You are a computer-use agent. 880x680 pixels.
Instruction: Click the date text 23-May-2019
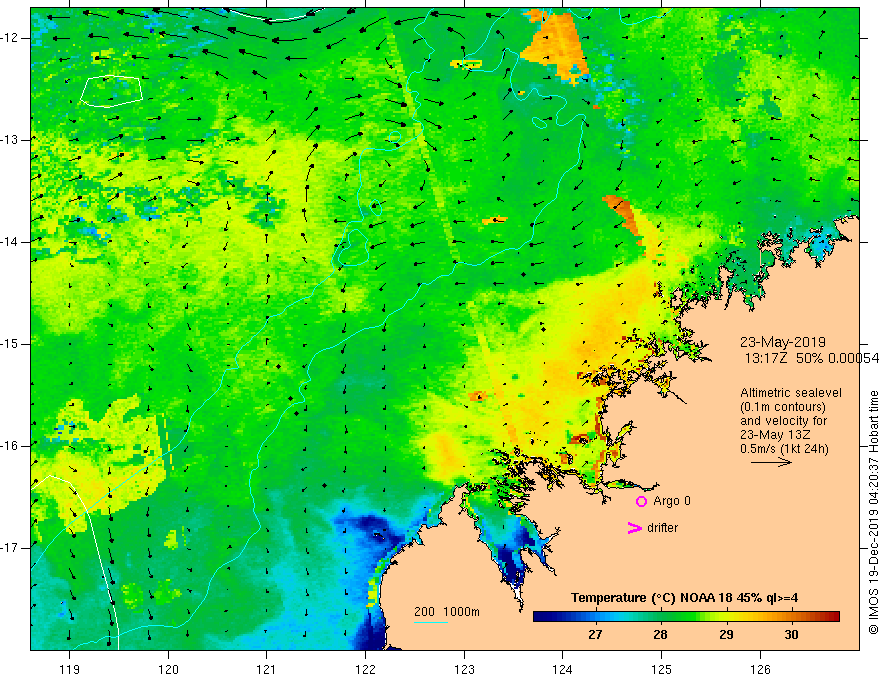(x=782, y=342)
